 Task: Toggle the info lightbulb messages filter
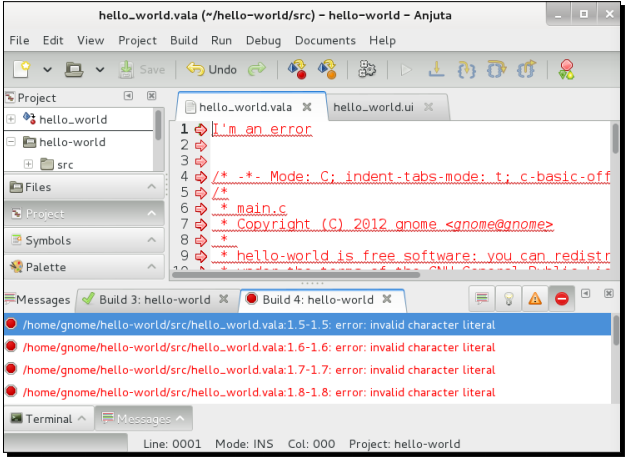point(509,298)
